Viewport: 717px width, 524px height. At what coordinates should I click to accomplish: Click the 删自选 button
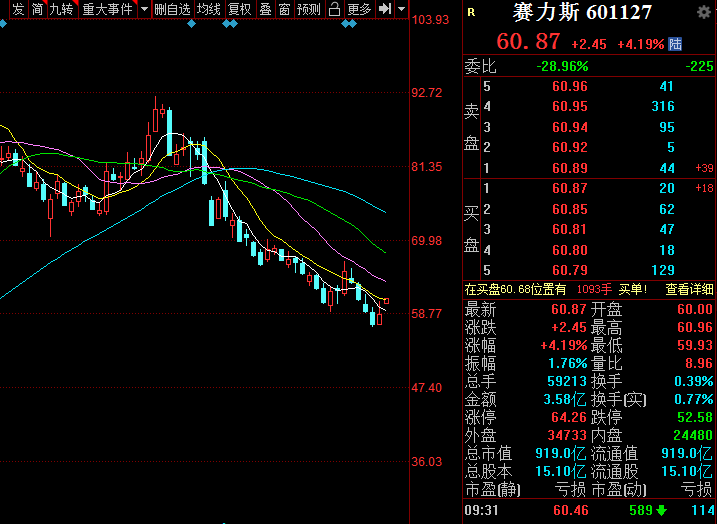click(x=172, y=9)
